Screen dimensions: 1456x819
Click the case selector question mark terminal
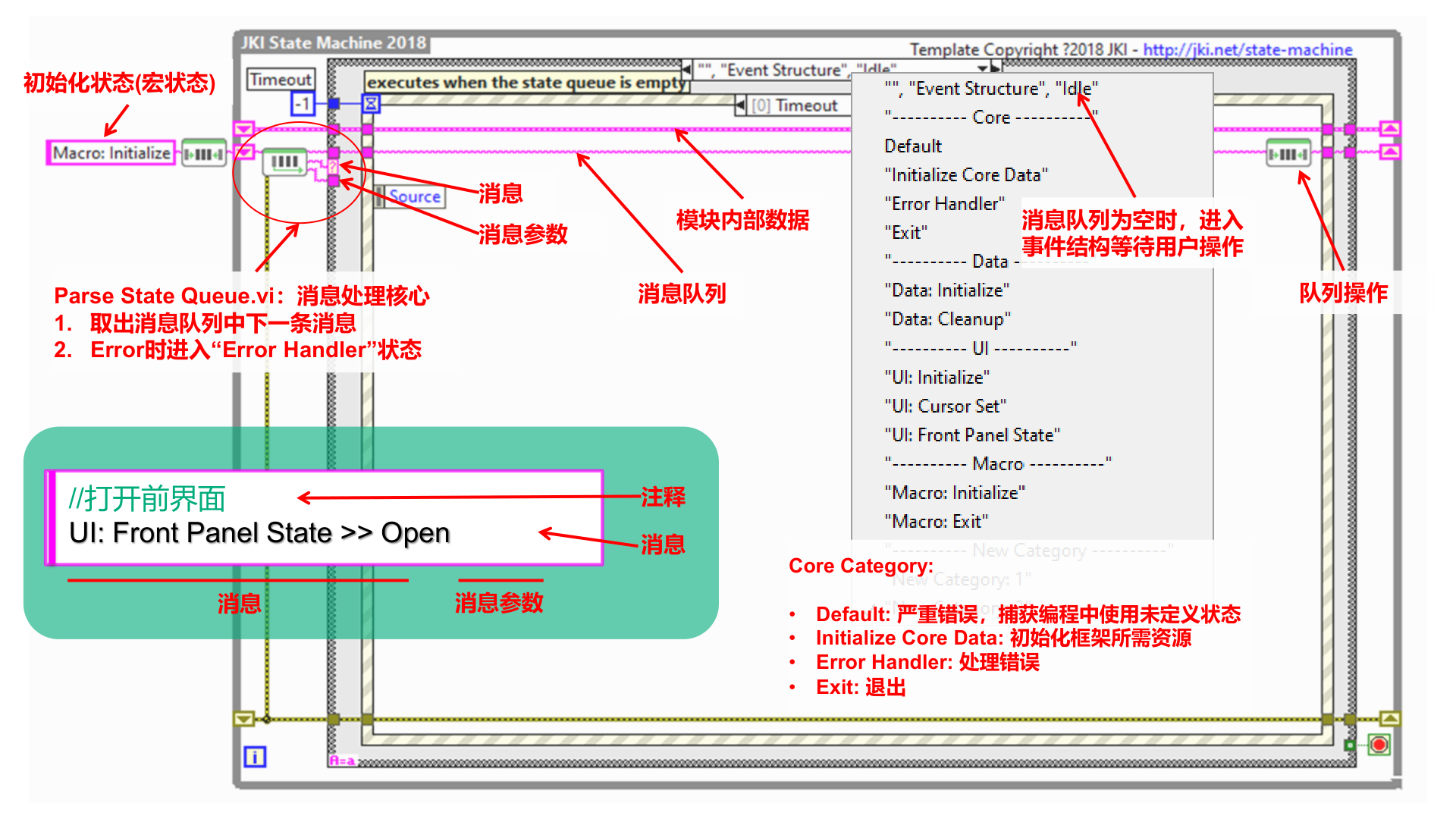coord(333,166)
